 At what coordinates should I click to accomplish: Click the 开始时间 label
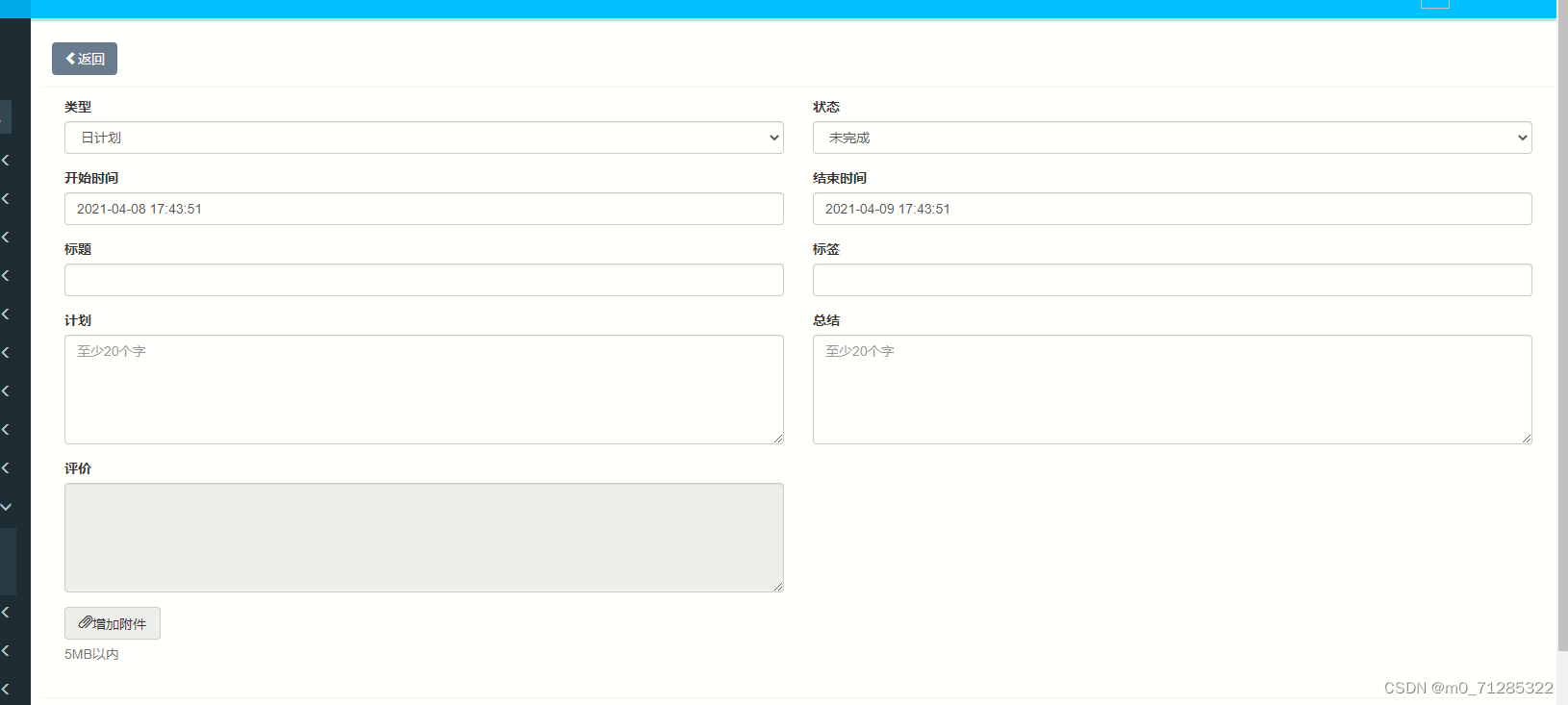pyautogui.click(x=91, y=178)
